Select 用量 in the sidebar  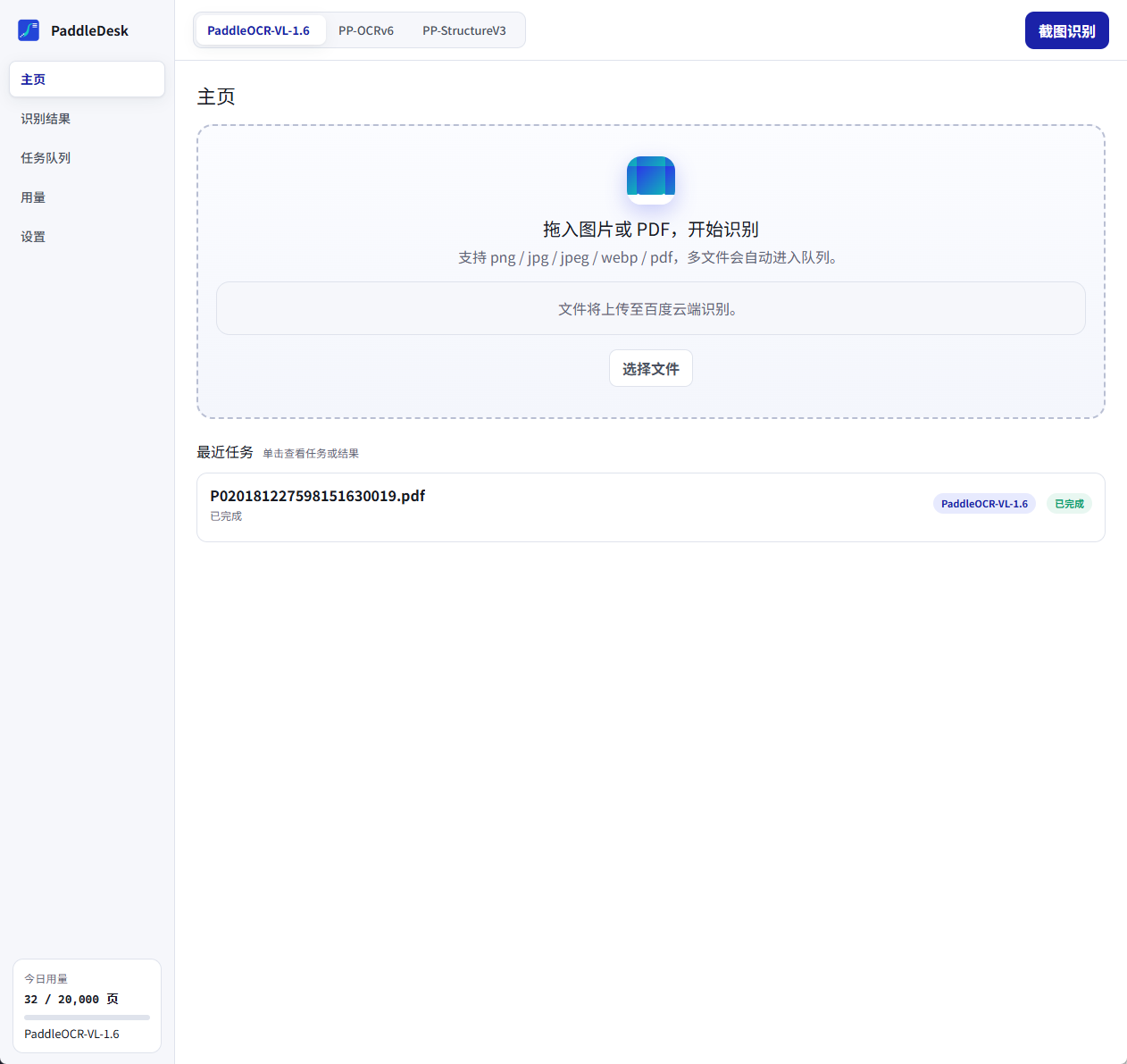87,197
